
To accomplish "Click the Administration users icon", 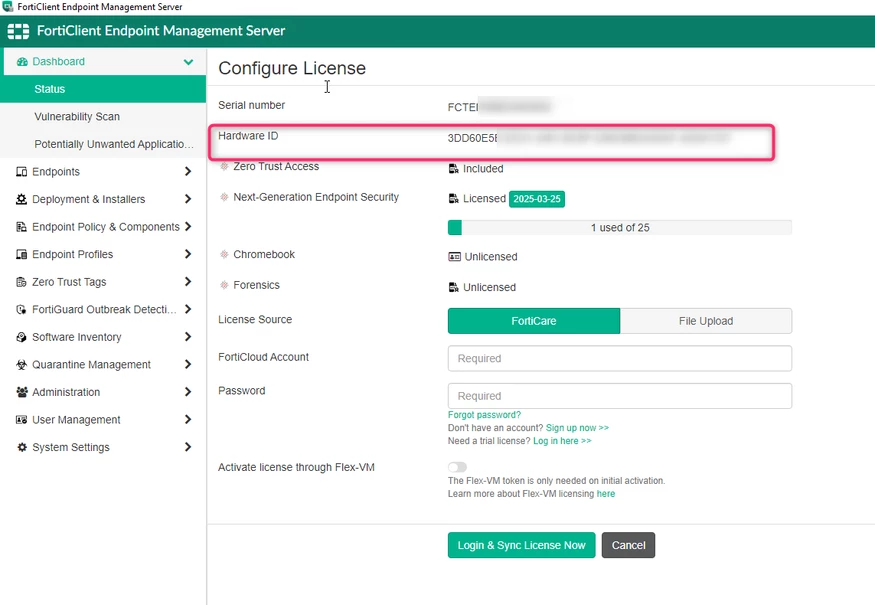I will [22, 392].
